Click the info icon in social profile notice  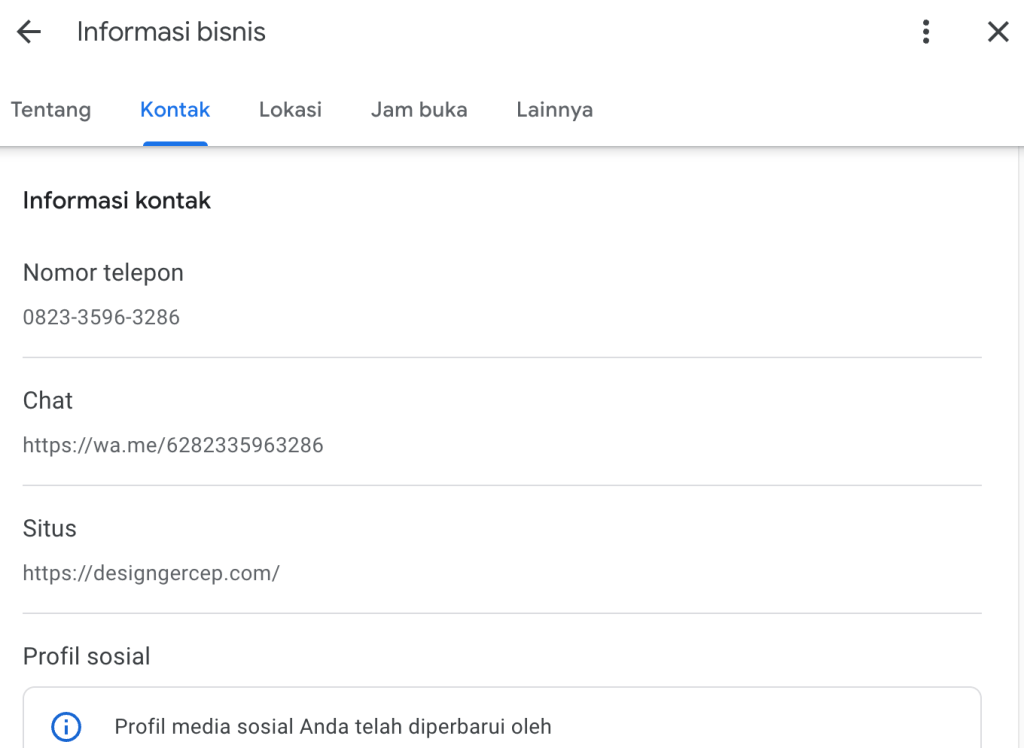65,727
